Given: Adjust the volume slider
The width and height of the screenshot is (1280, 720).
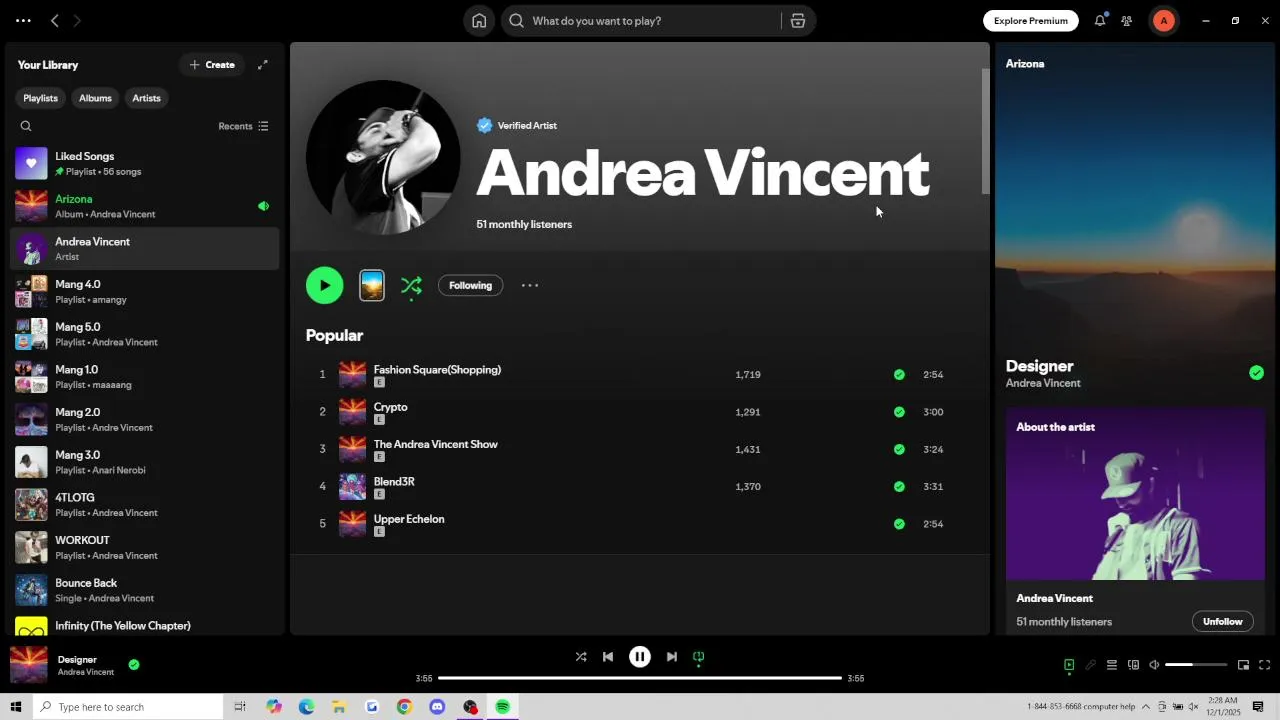Looking at the screenshot, I should click(1196, 665).
